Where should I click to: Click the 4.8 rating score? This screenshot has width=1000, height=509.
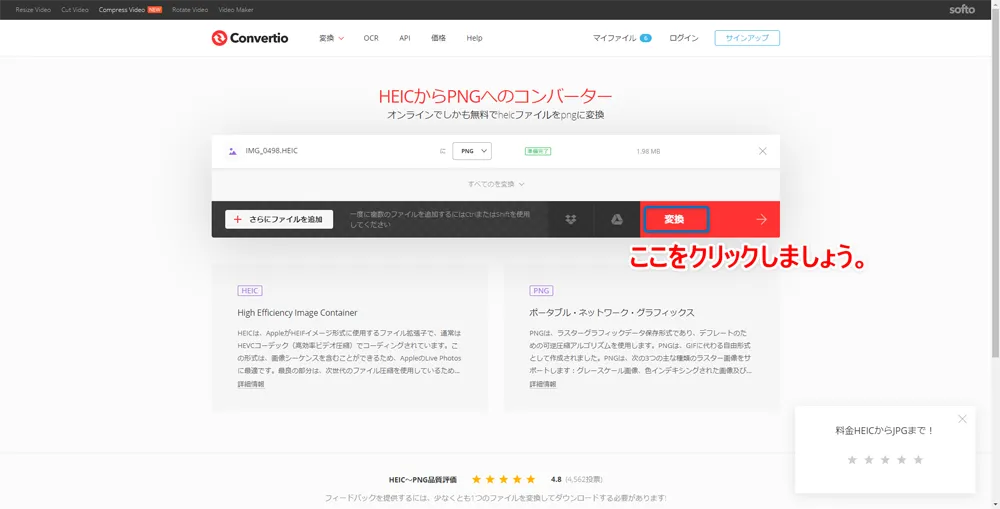pos(556,479)
